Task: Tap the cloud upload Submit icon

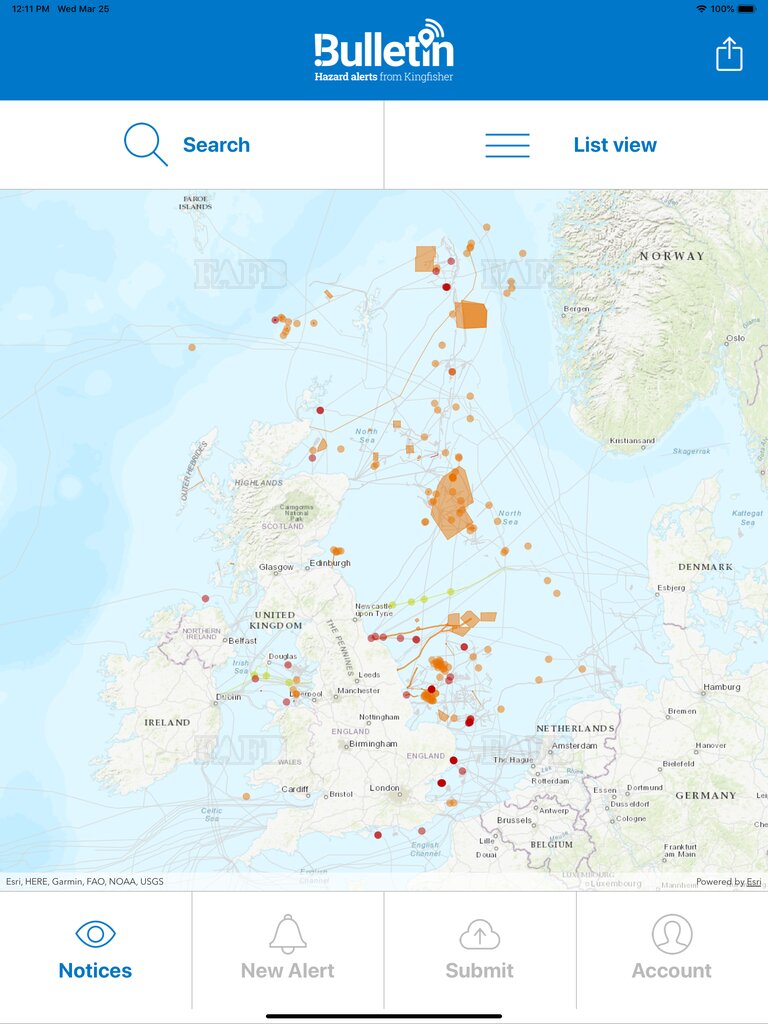Action: click(x=480, y=934)
